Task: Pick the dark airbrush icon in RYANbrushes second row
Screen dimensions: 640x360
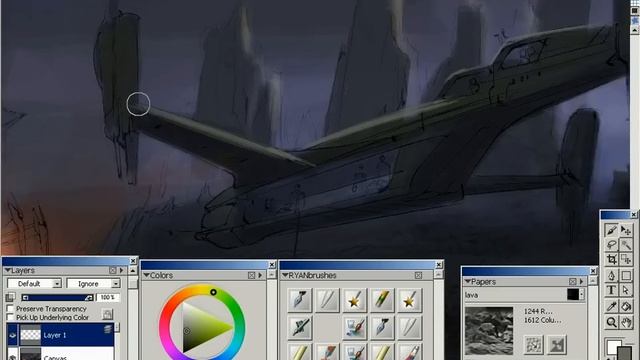Action: (300, 327)
